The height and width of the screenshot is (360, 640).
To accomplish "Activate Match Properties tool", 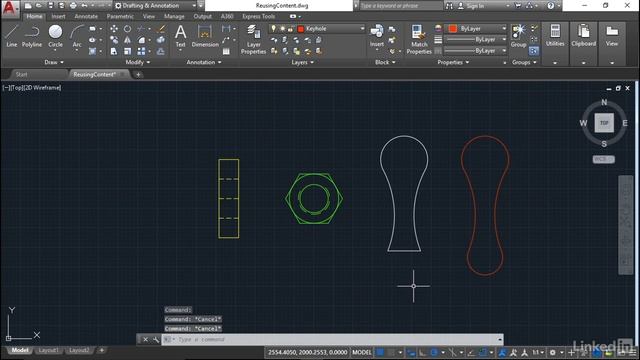I will click(419, 39).
